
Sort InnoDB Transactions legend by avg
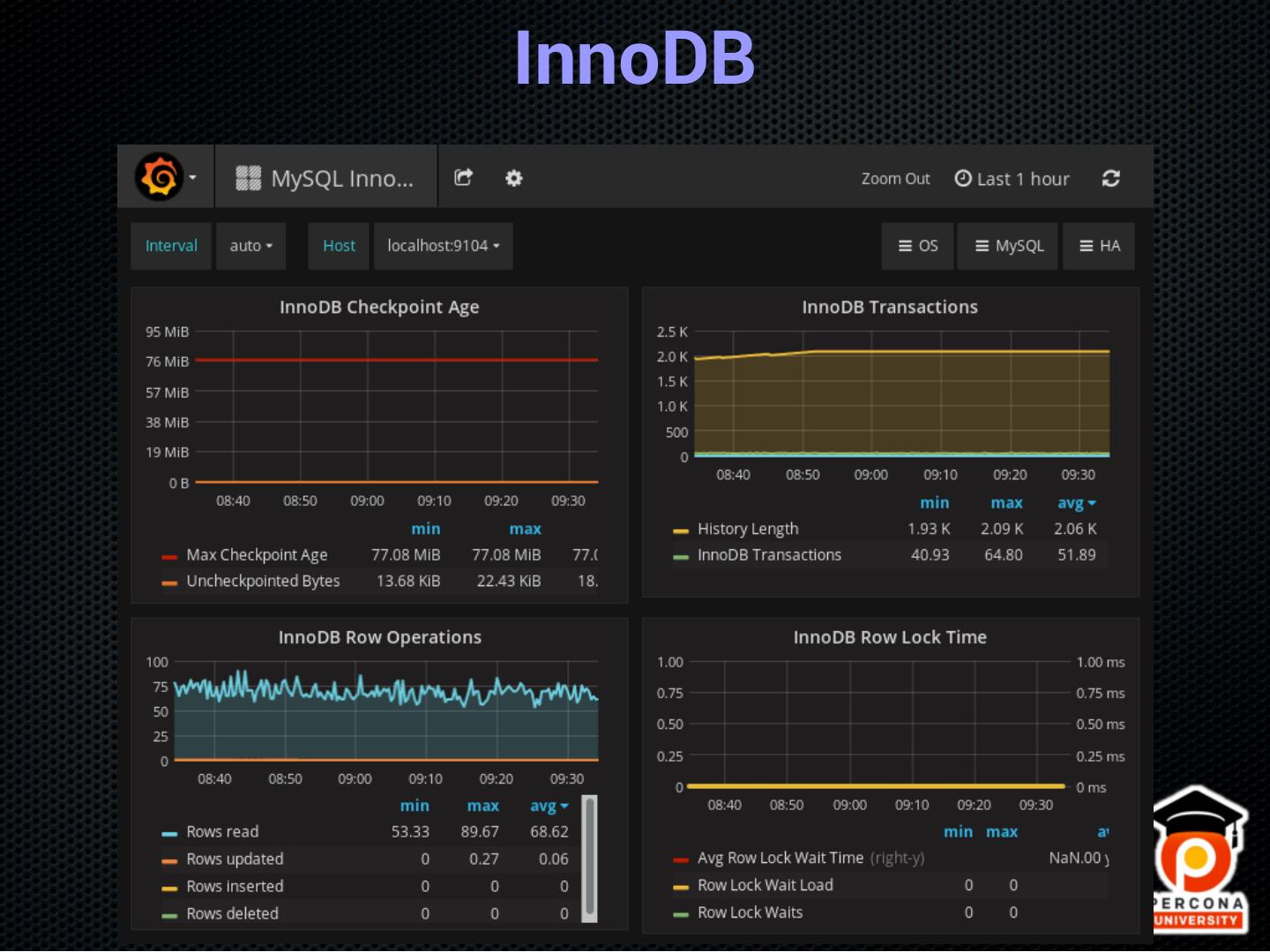click(x=1075, y=503)
